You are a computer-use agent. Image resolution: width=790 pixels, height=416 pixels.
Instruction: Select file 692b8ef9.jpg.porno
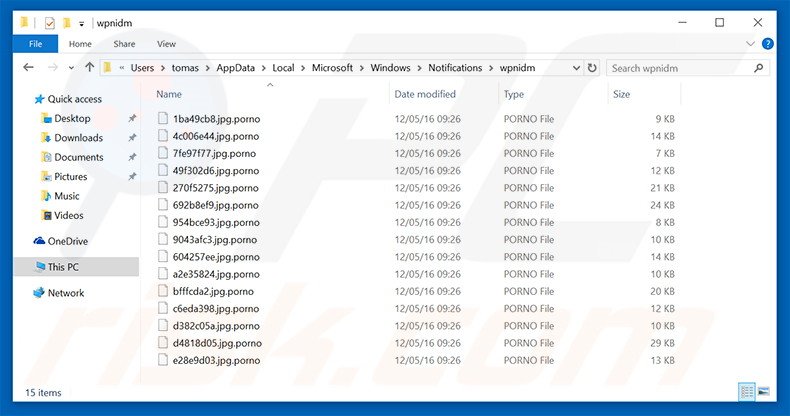point(215,205)
